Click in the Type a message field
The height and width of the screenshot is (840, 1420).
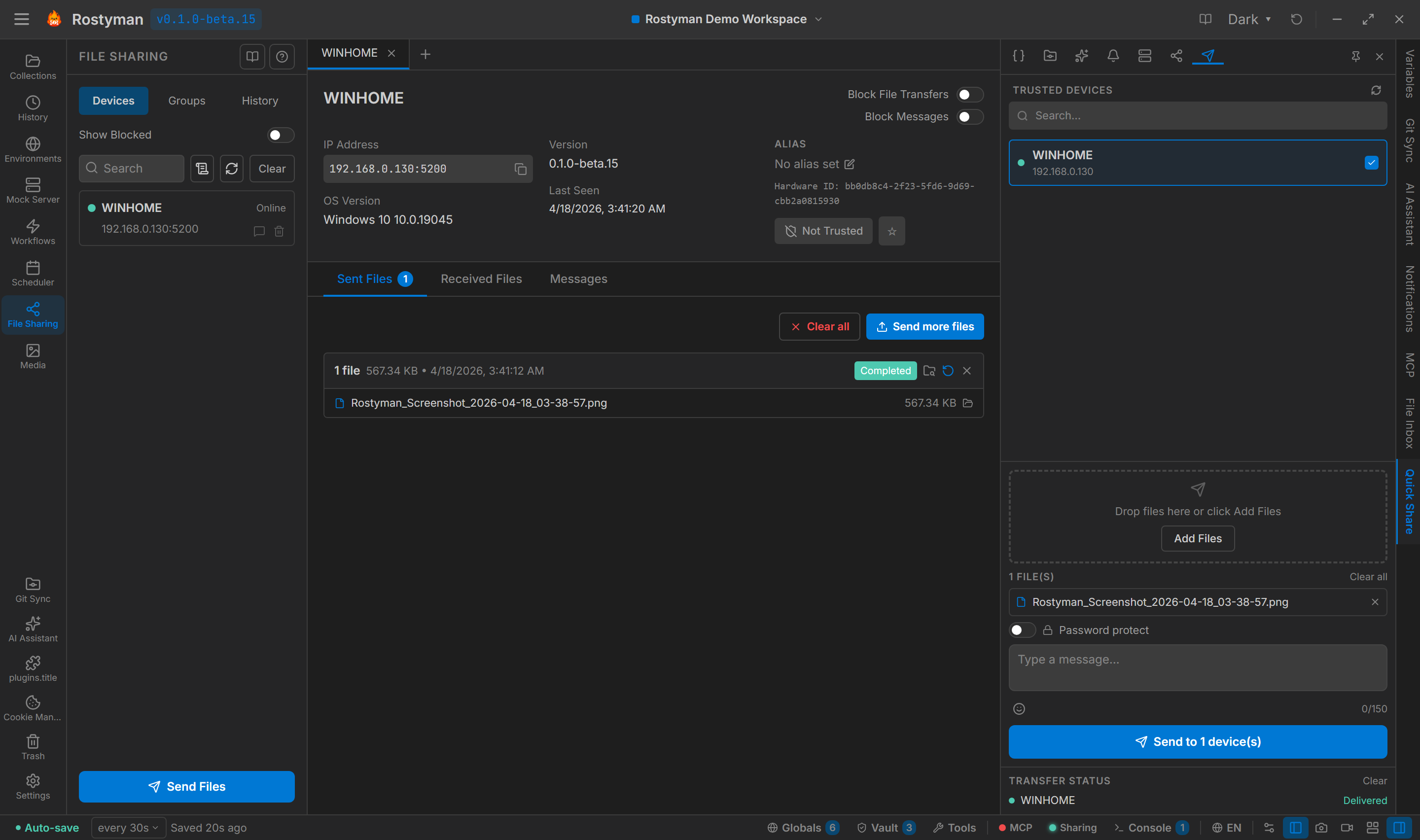(x=1197, y=667)
